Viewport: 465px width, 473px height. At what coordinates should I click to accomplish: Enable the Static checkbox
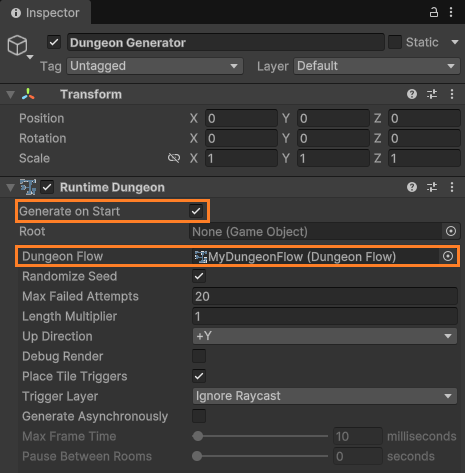click(x=395, y=42)
